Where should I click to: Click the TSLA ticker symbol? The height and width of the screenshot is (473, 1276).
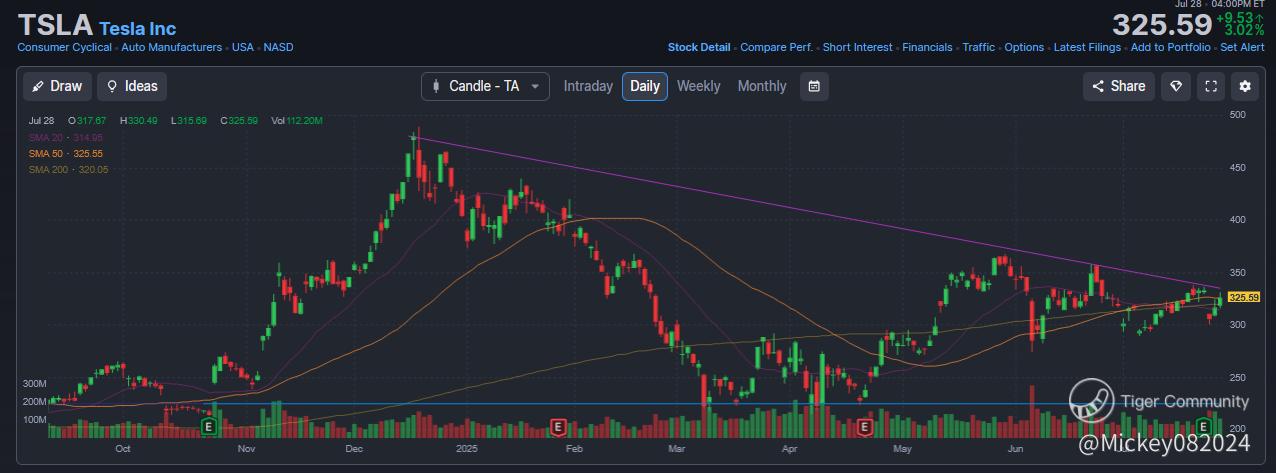tap(55, 25)
